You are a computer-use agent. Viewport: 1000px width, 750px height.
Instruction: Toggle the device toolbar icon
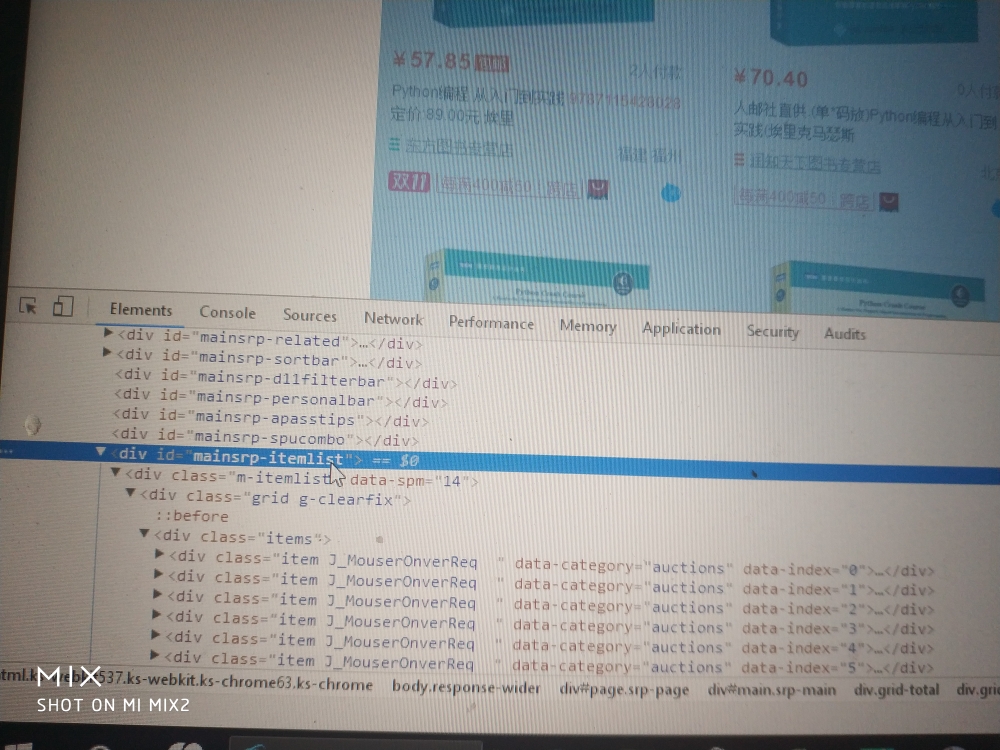62,306
